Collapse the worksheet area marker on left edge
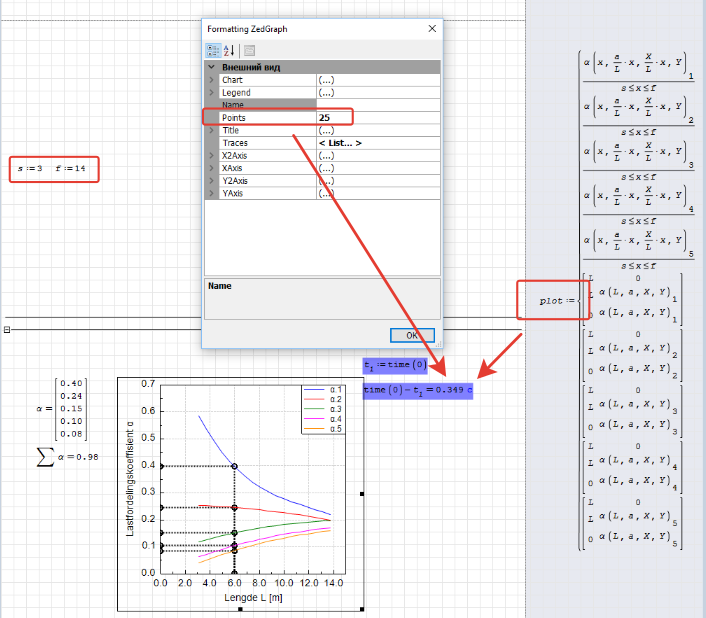The image size is (706, 618). point(7,329)
